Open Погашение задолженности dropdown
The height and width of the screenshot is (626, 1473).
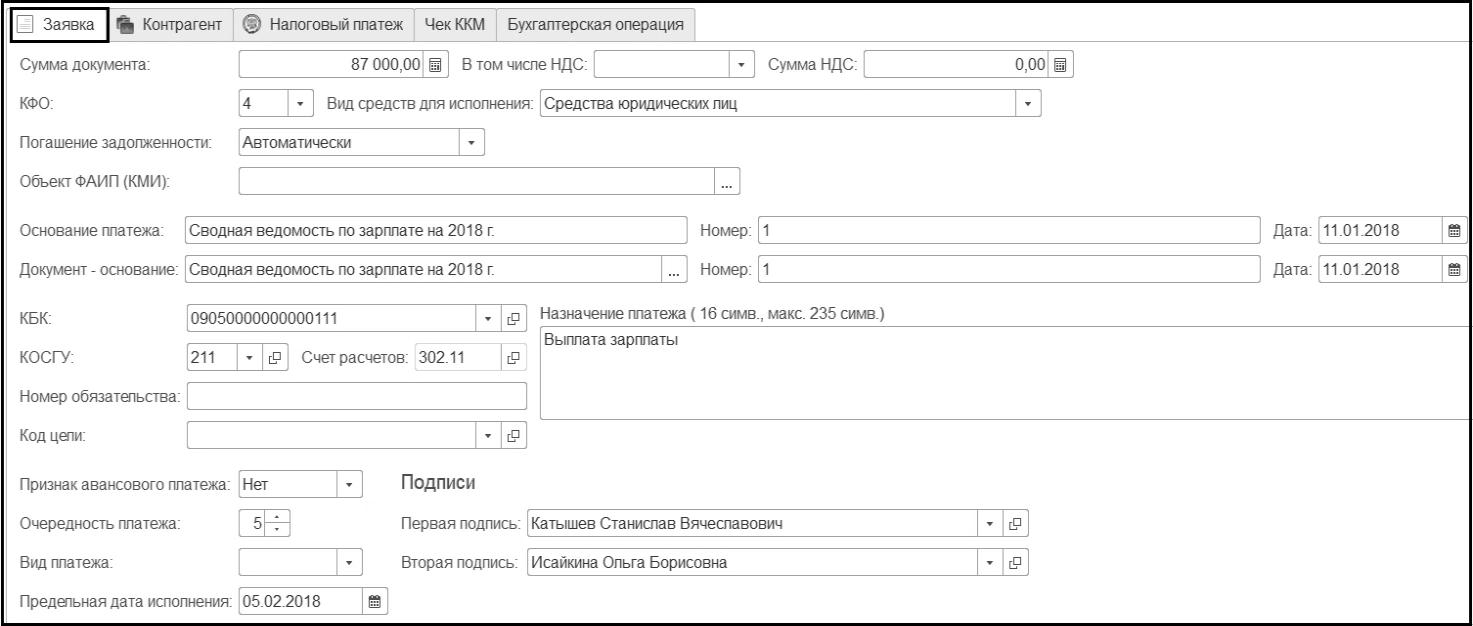coord(473,142)
